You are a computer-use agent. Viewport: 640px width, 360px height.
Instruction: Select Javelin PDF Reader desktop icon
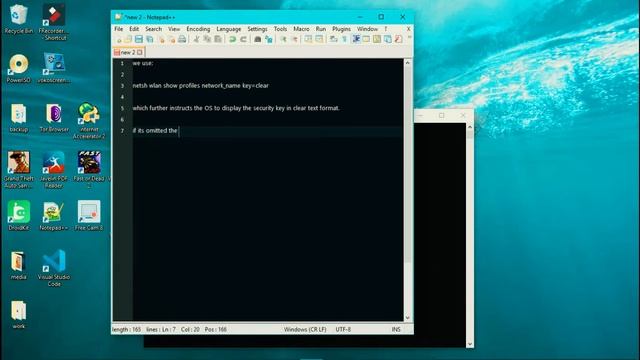53,170
